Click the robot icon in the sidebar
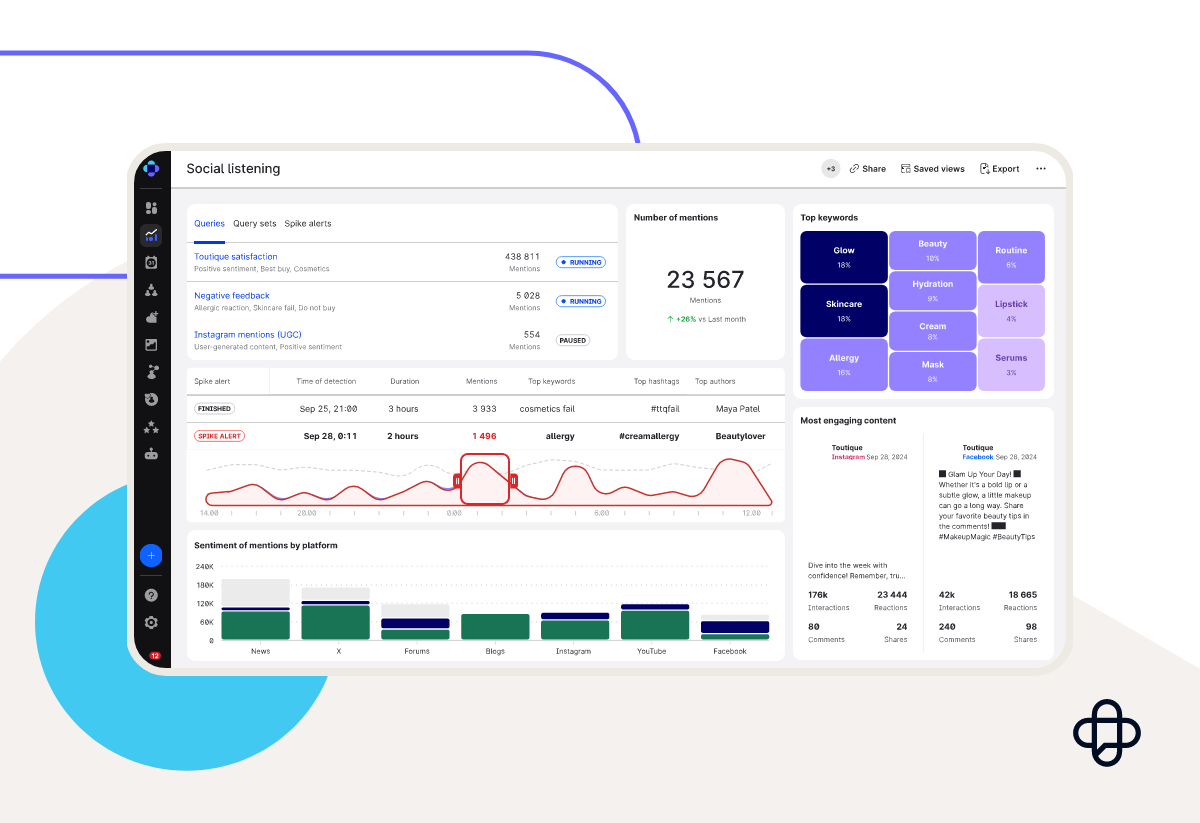Screen dimensions: 1200x823 151,454
